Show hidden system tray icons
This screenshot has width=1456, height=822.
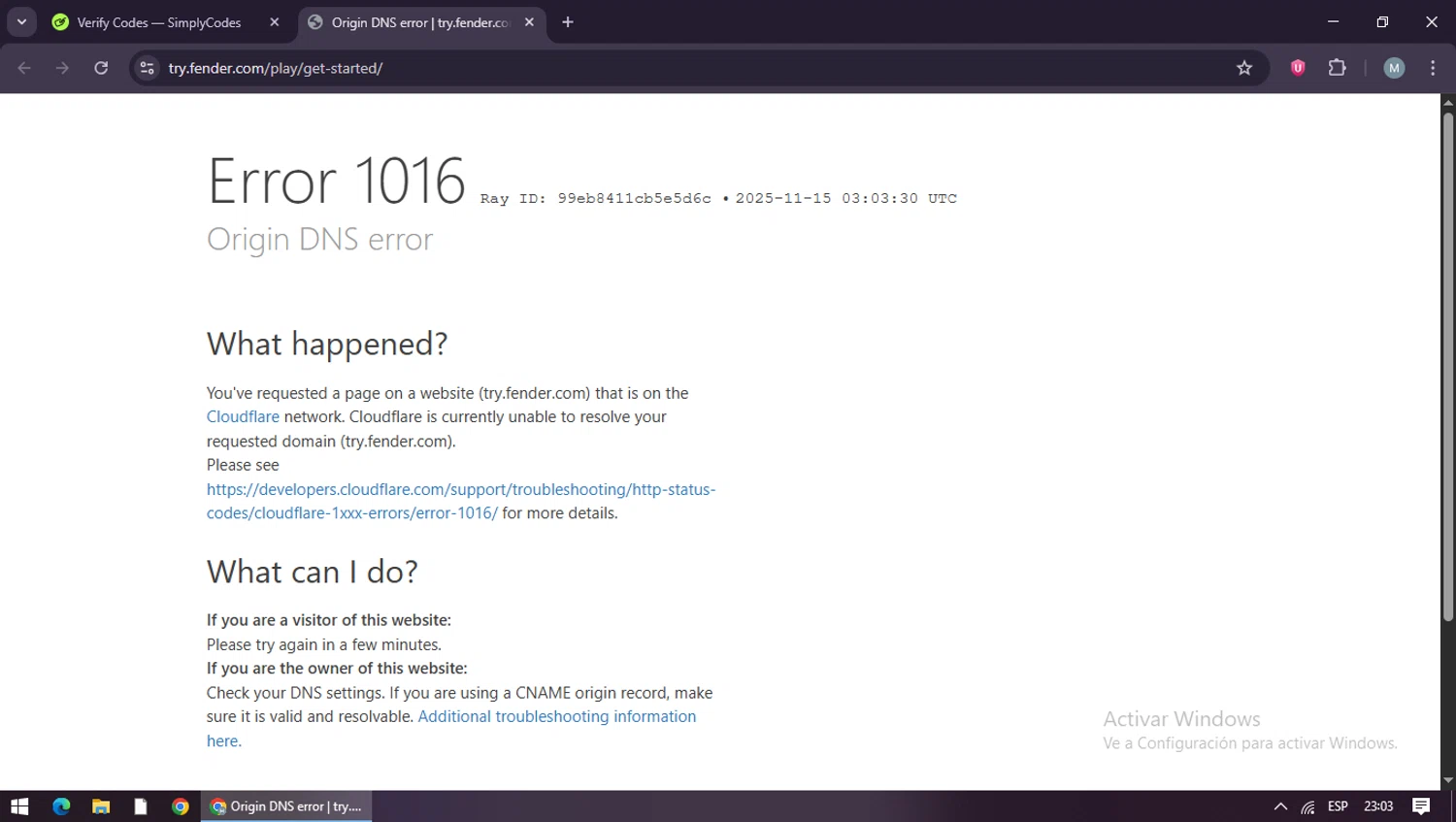click(1280, 806)
